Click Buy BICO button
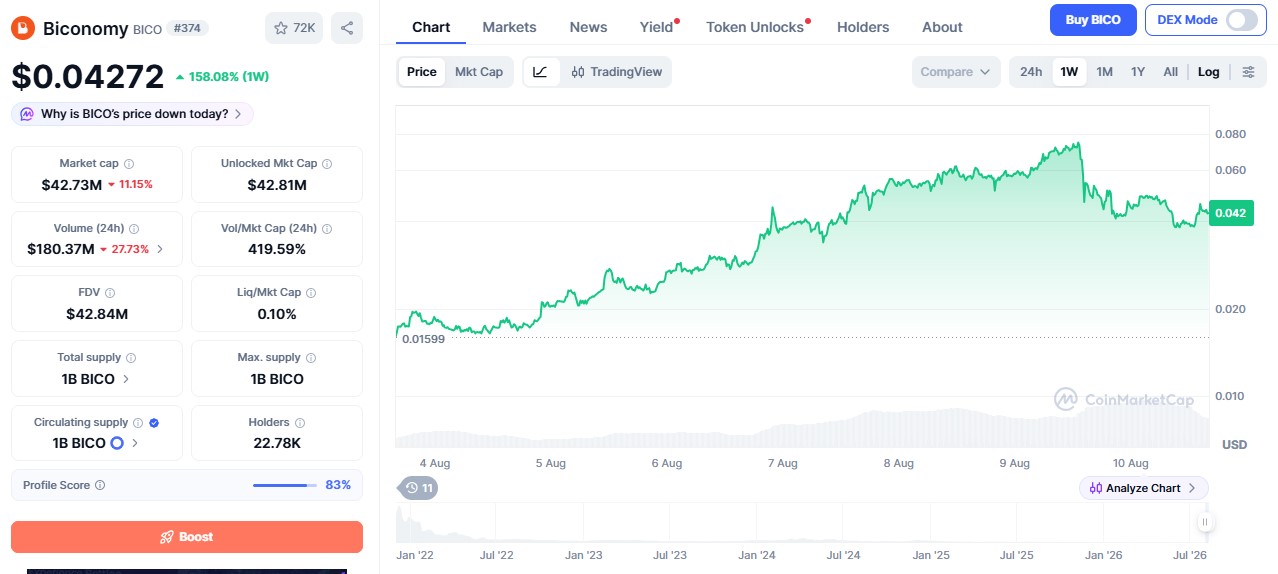 tap(1093, 19)
